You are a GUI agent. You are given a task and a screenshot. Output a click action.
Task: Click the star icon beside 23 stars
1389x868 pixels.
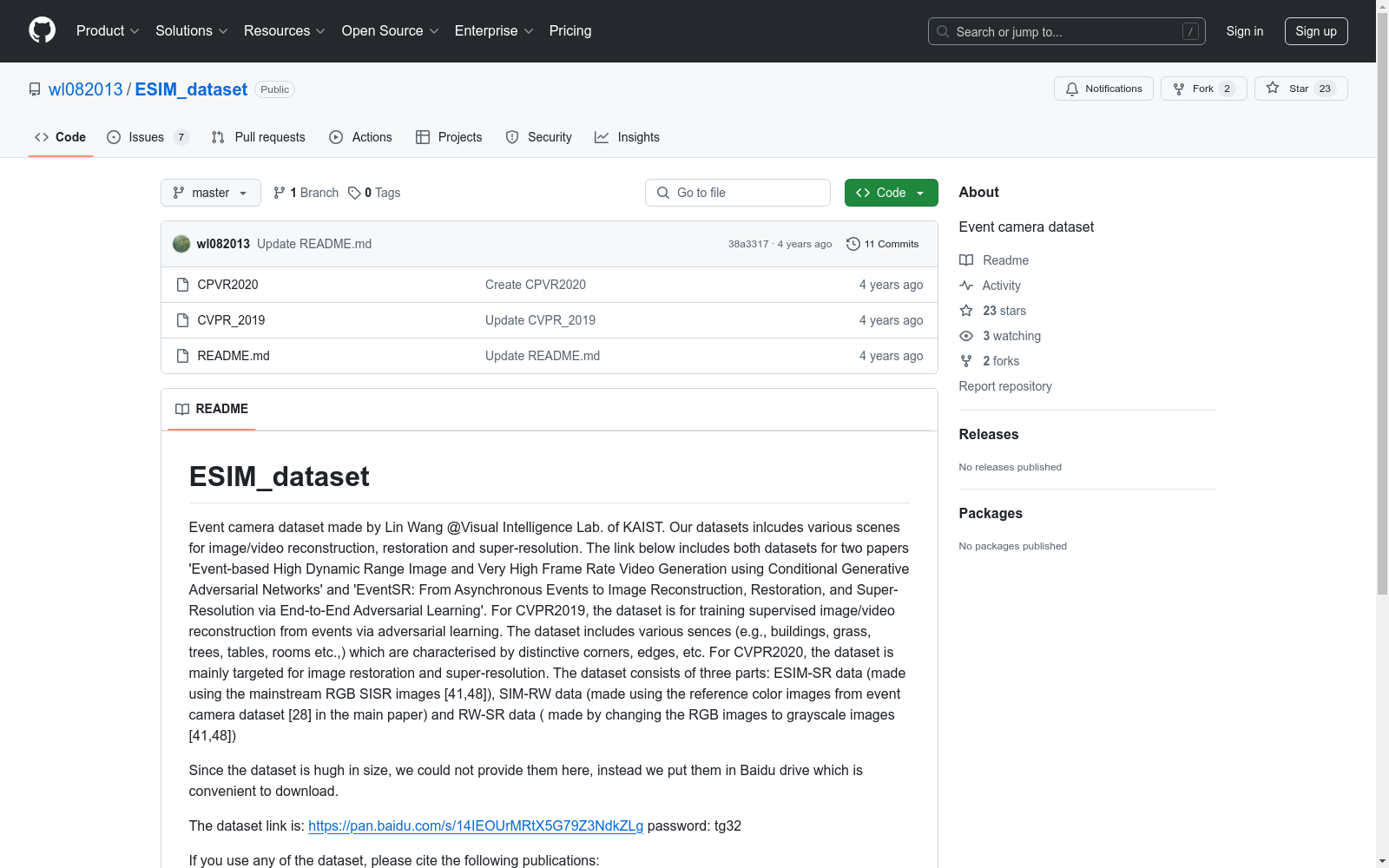pyautogui.click(x=966, y=311)
